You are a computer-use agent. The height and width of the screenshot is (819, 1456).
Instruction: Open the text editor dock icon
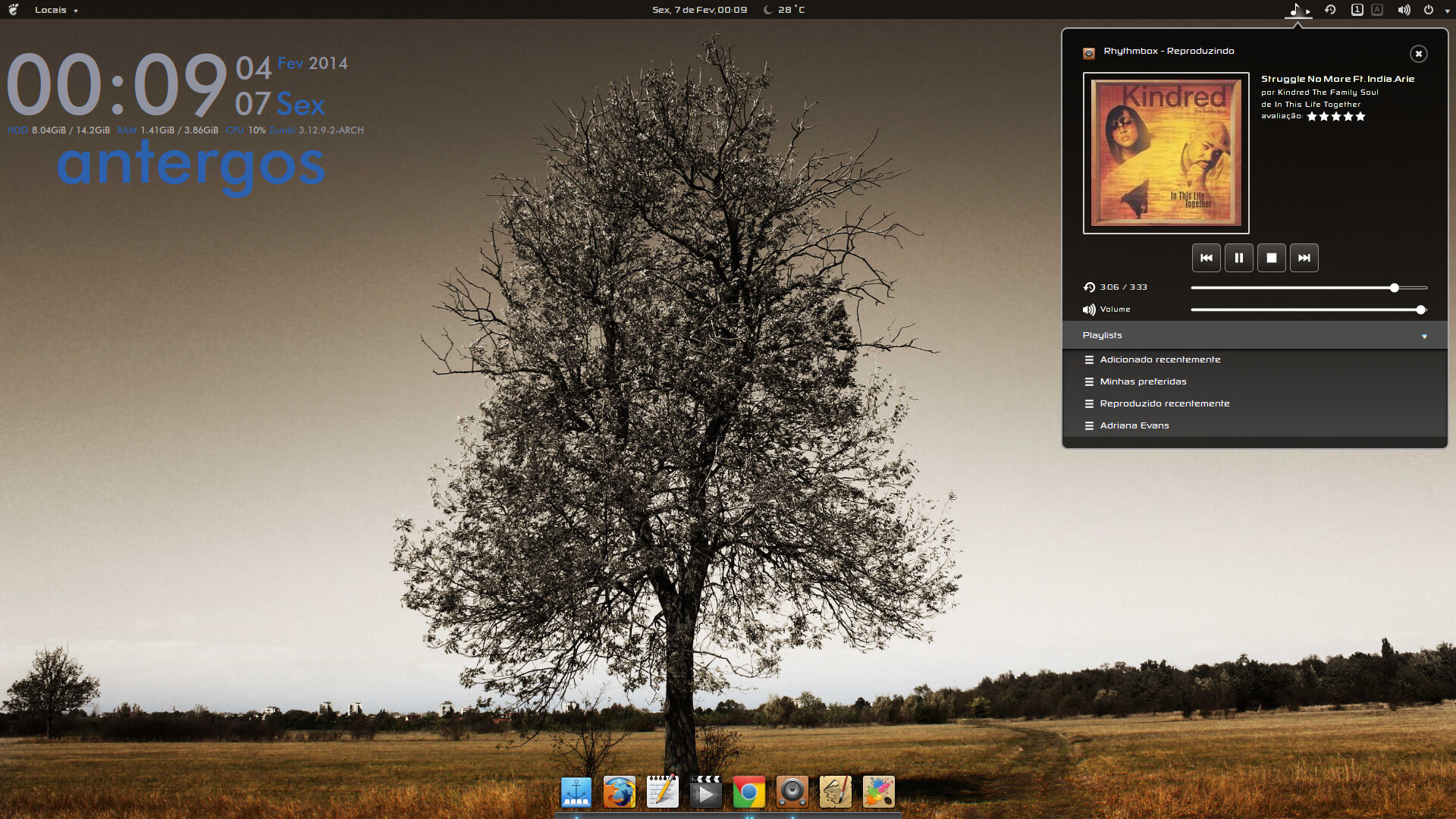[663, 792]
